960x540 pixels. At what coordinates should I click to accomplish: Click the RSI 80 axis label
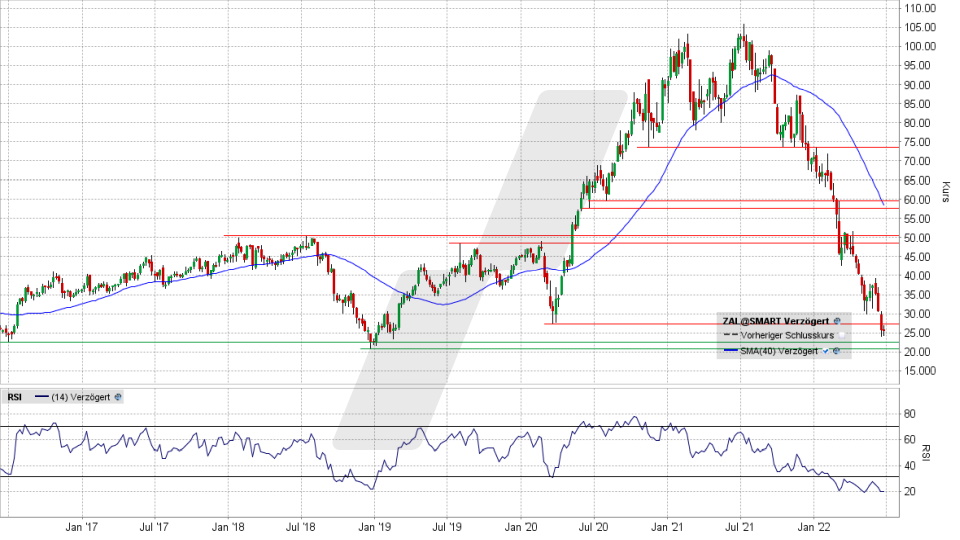(x=910, y=414)
